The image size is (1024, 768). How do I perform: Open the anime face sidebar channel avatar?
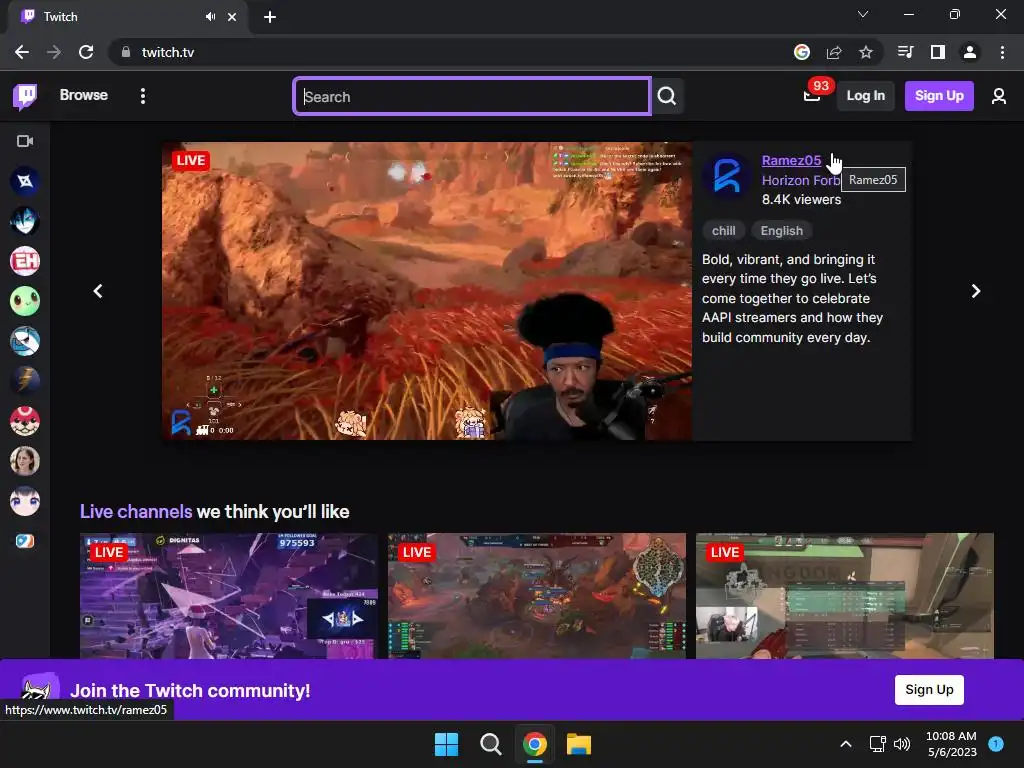point(25,501)
